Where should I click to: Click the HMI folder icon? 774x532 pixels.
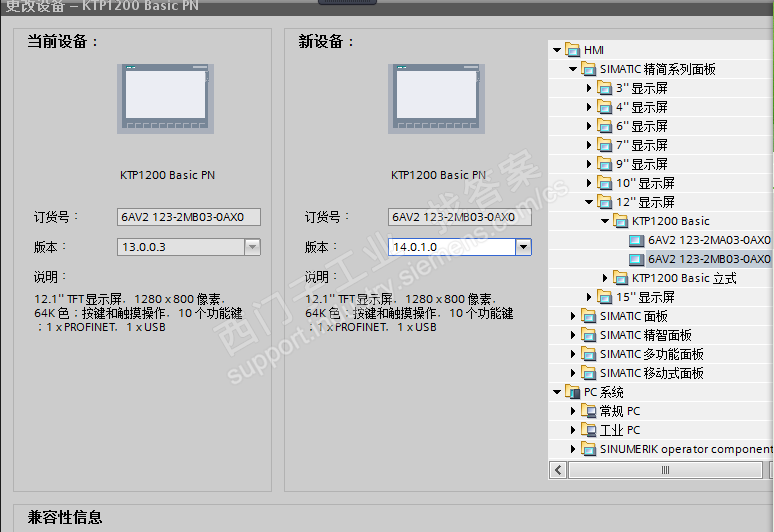573,50
